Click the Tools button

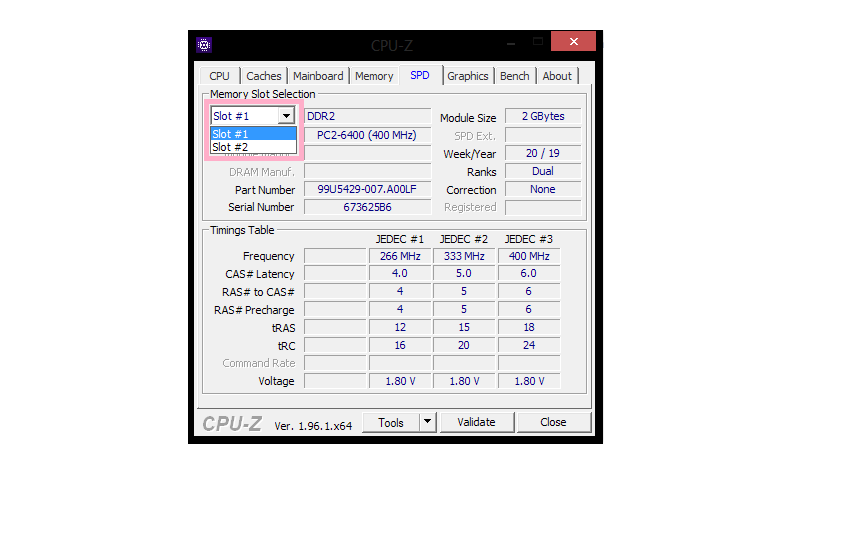pos(391,423)
